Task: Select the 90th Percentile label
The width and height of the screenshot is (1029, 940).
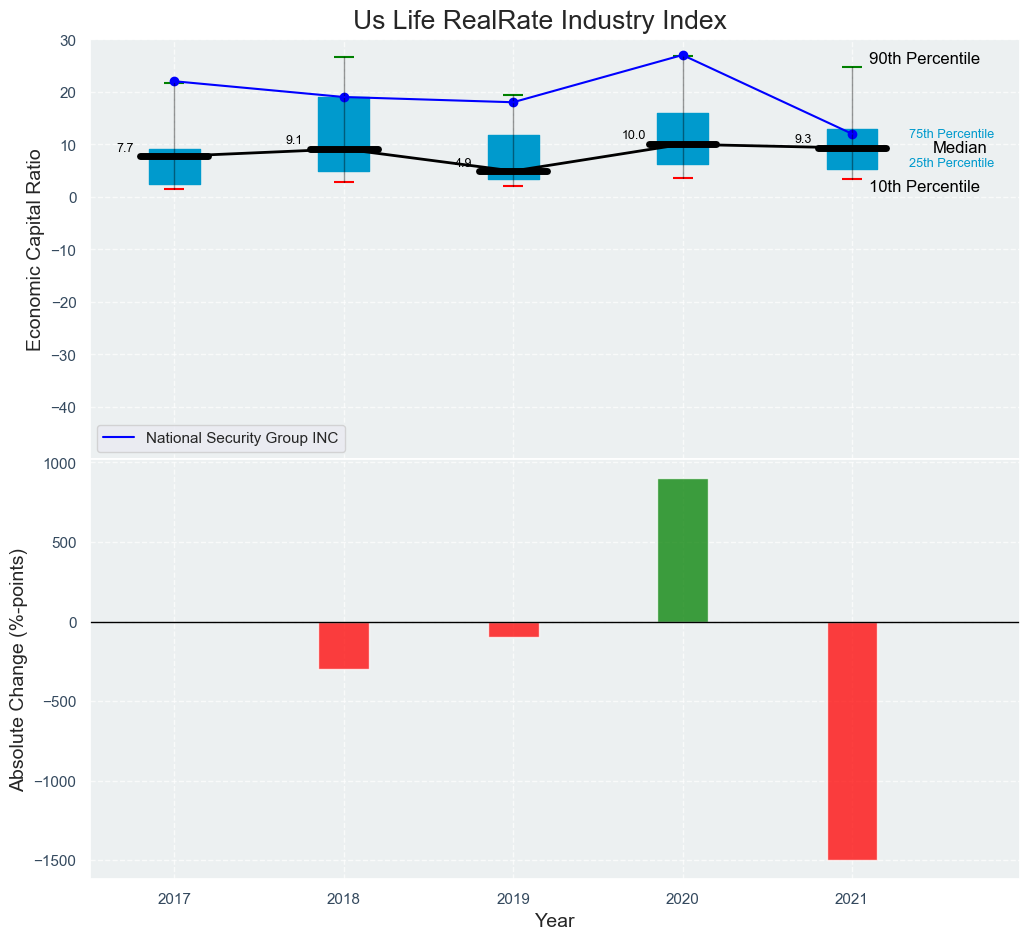Action: pos(923,59)
